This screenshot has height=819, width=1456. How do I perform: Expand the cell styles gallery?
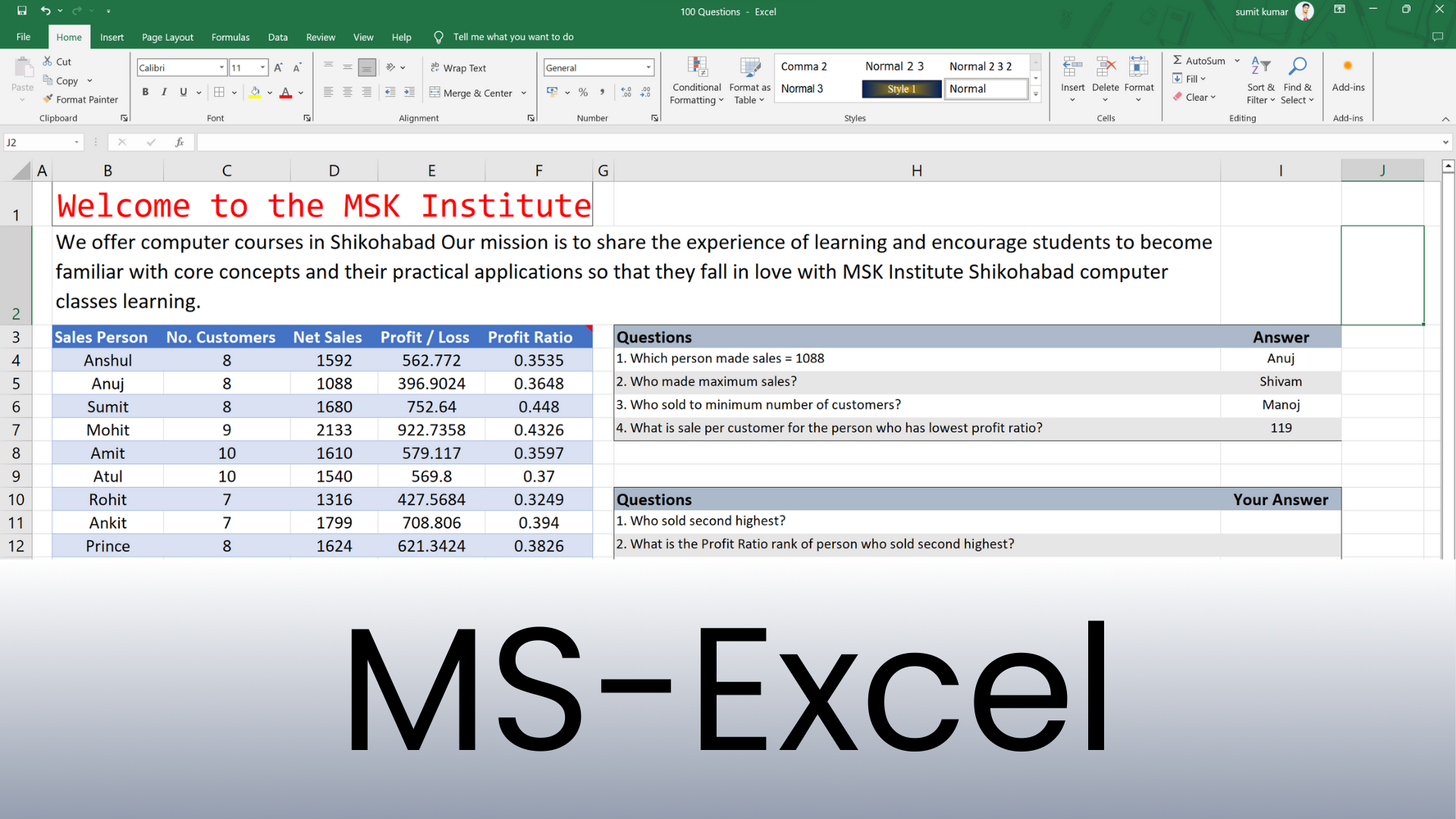pos(1036,94)
